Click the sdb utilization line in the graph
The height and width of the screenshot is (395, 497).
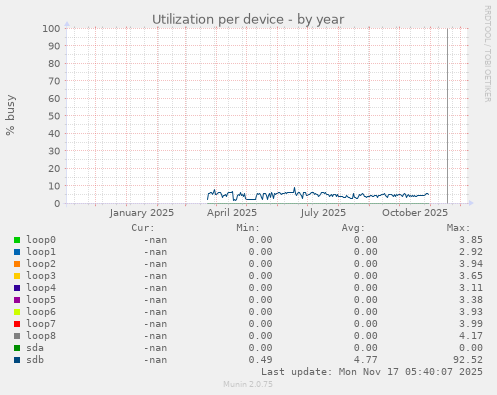pos(318,195)
